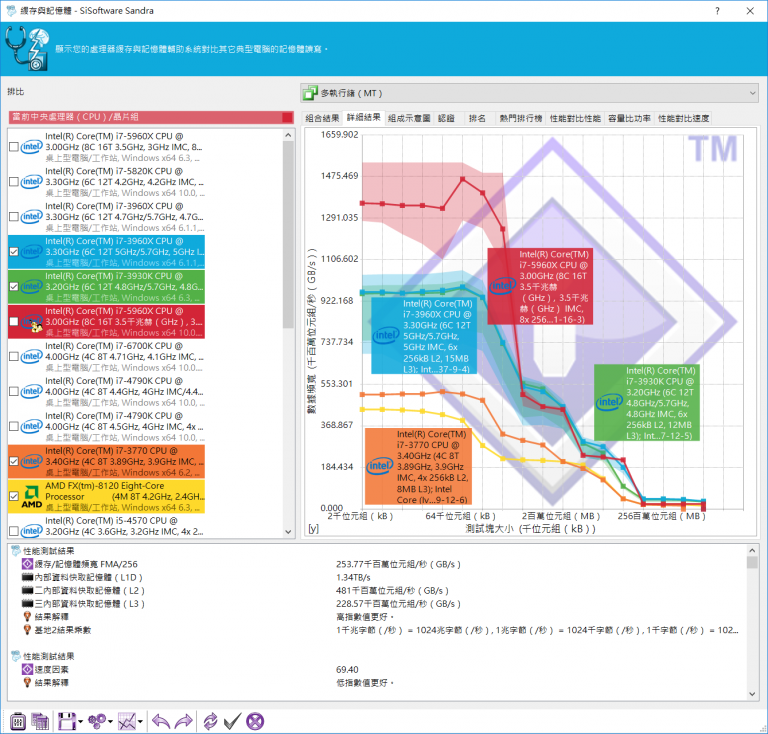Viewport: 768px width, 734px height.
Task: Click the SiSoftware Sandra title bar app icon
Action: (x=11, y=10)
